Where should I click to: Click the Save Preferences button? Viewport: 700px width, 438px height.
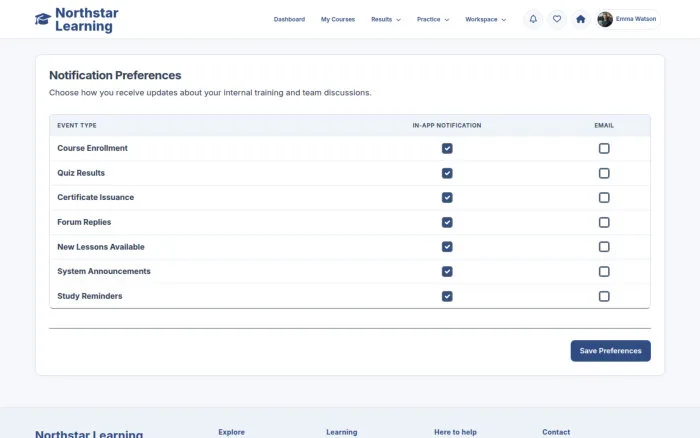tap(610, 351)
